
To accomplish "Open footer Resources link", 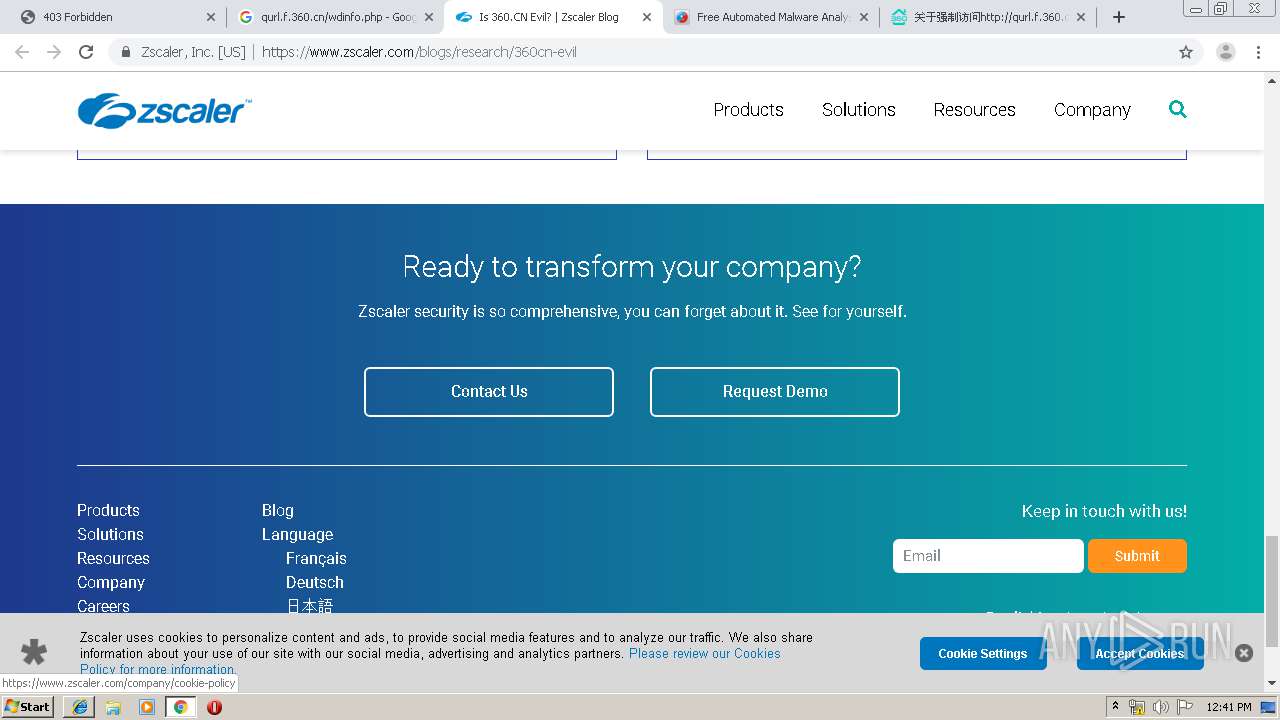I will click(113, 558).
